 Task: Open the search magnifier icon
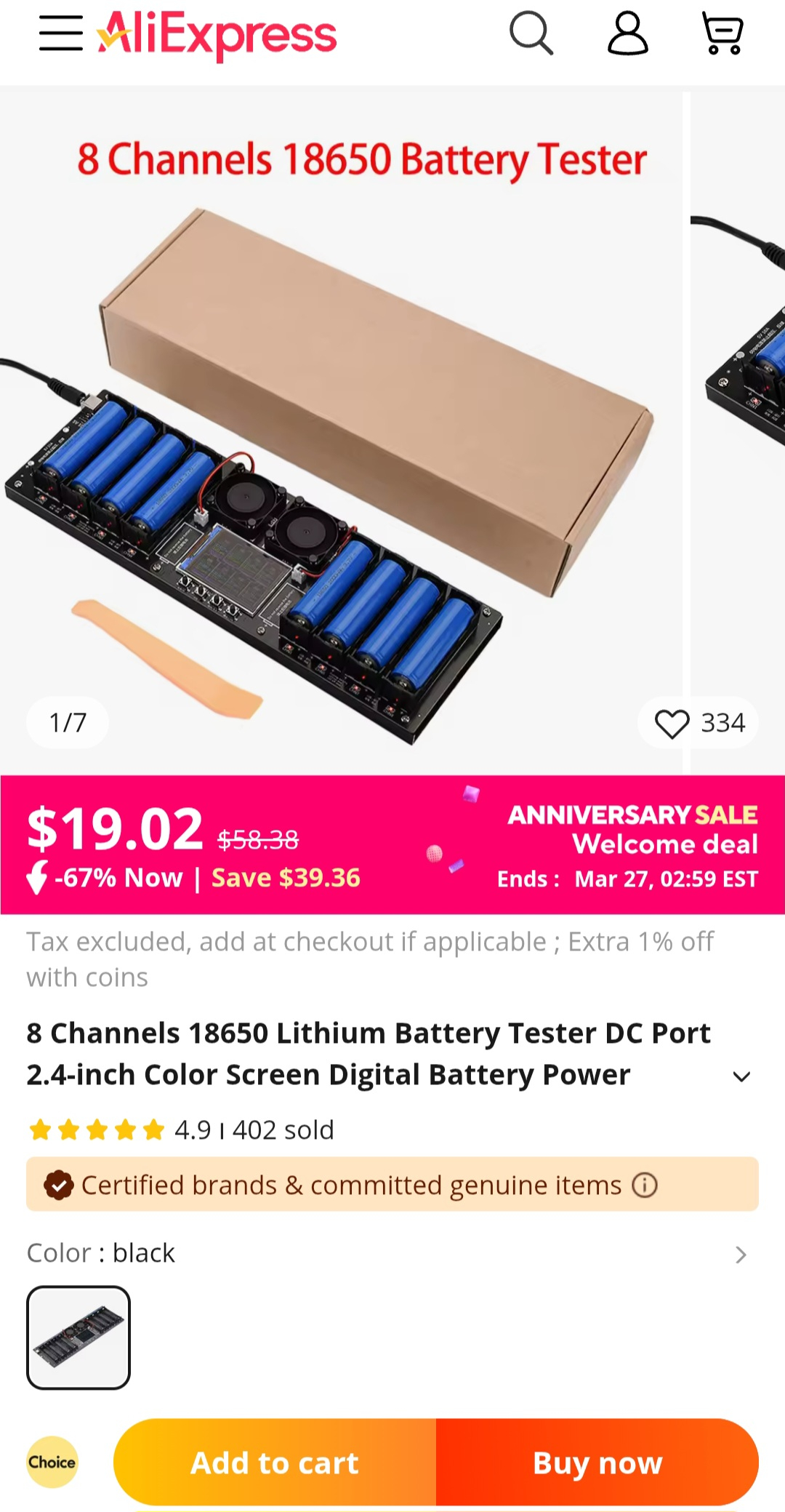coord(531,33)
